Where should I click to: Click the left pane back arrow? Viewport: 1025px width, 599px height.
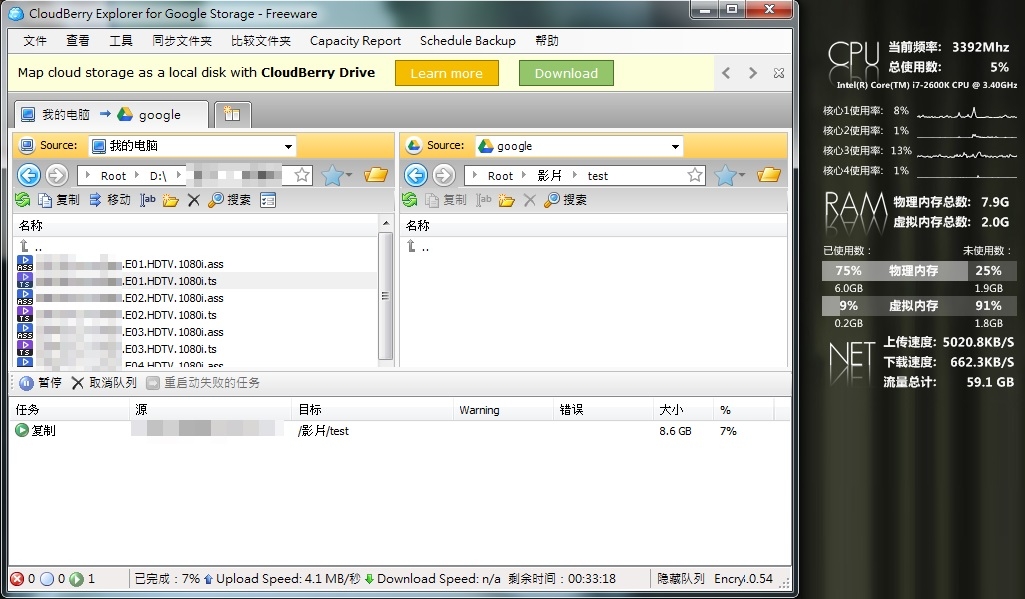pos(29,175)
